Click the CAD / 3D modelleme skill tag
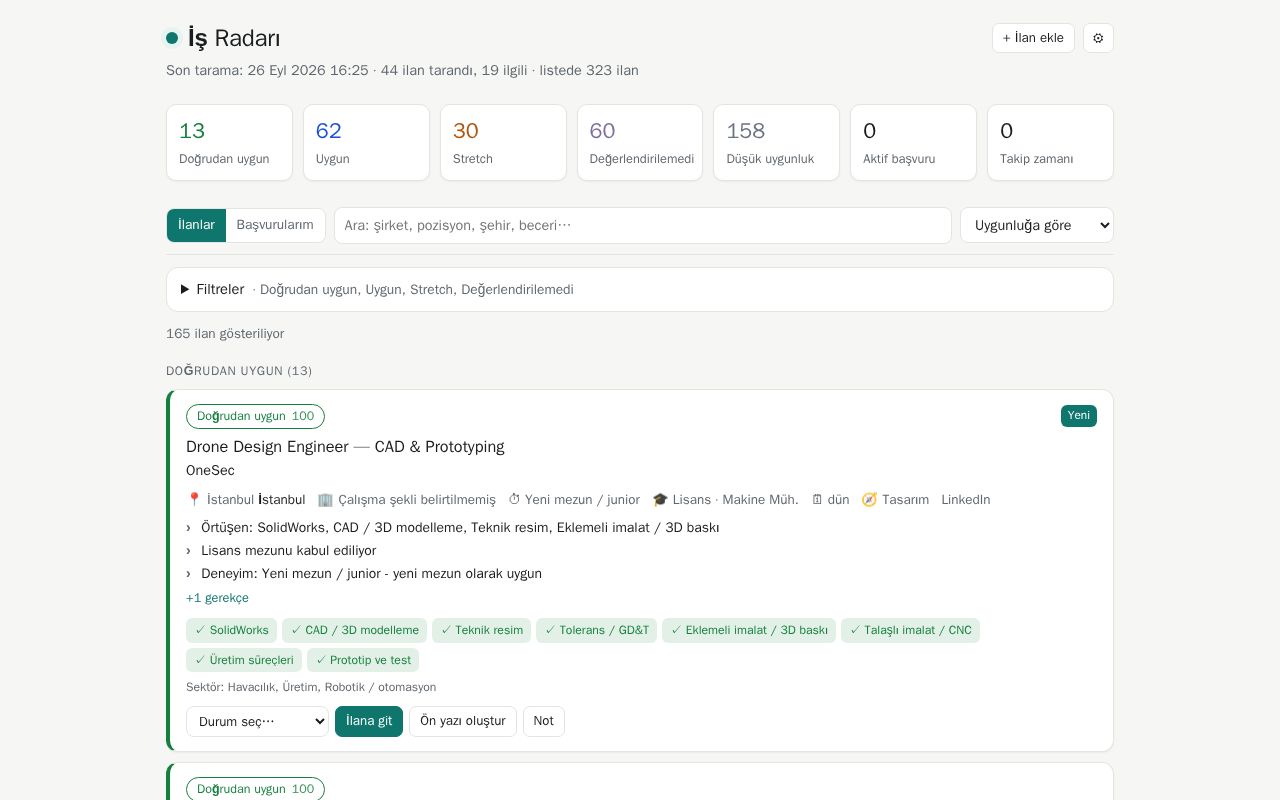 [354, 630]
